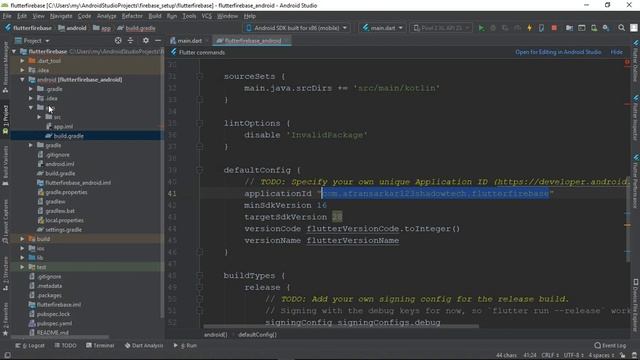This screenshot has width=640, height=360.
Task: Click the Project tree horizontal scrollbar
Action: point(61,337)
